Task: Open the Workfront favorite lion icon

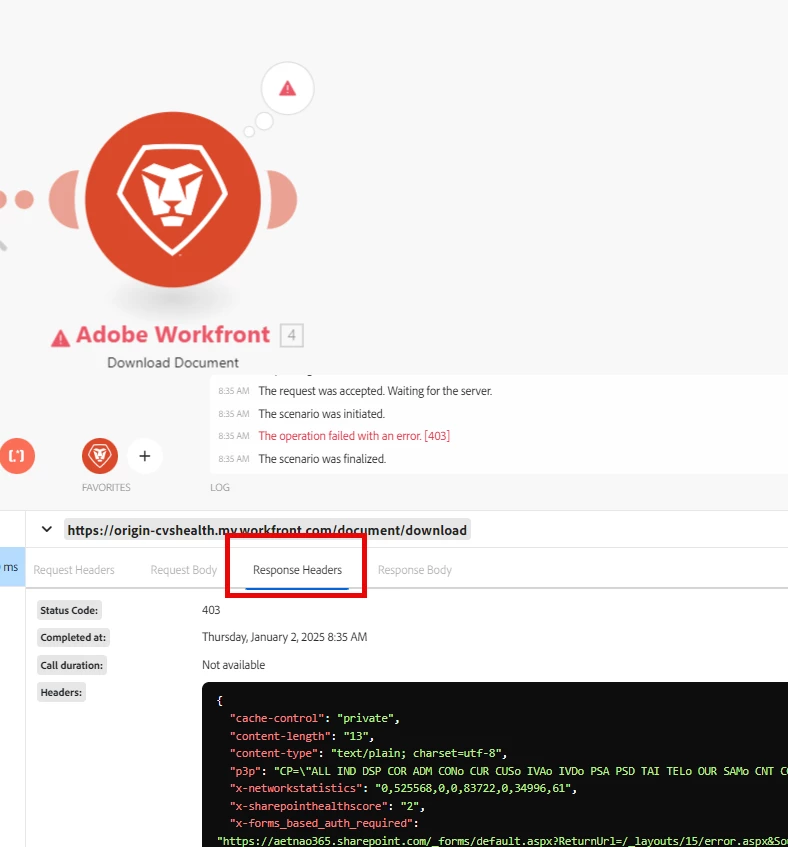Action: coord(100,456)
